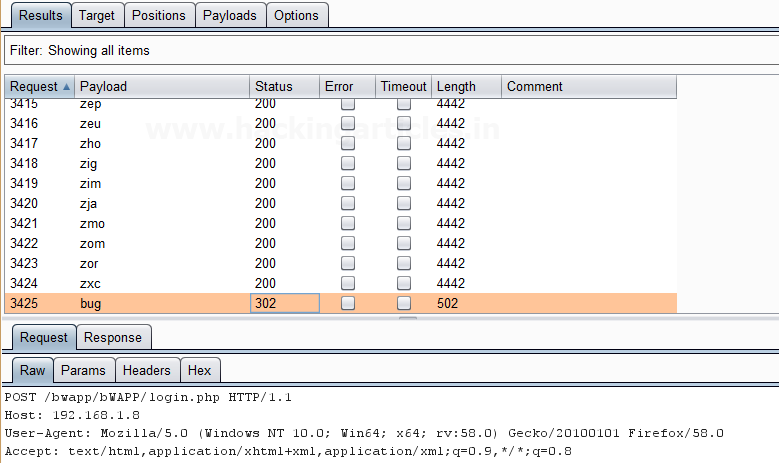The height and width of the screenshot is (463, 779).
Task: Select the Raw view tab
Action: coord(32,371)
